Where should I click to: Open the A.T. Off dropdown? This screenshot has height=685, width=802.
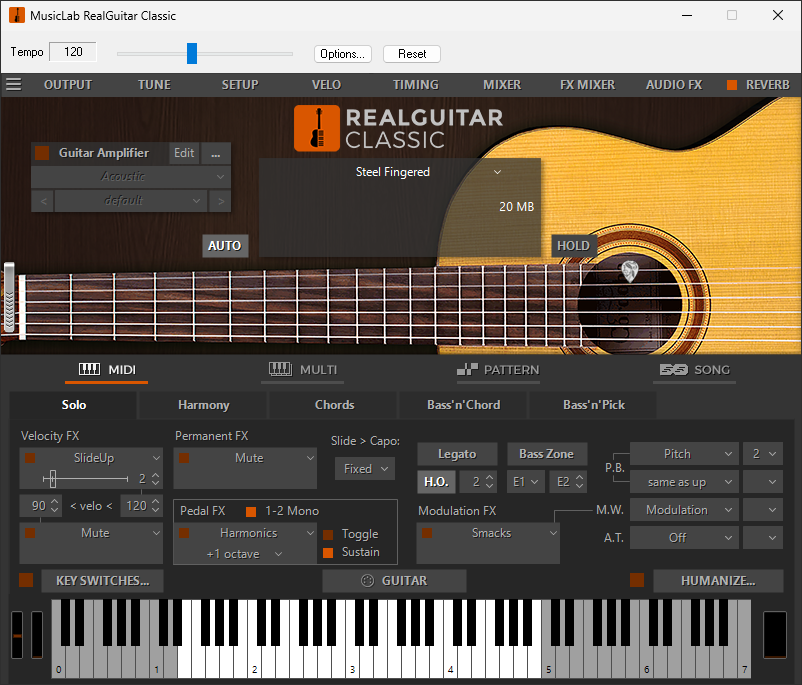[x=684, y=538]
